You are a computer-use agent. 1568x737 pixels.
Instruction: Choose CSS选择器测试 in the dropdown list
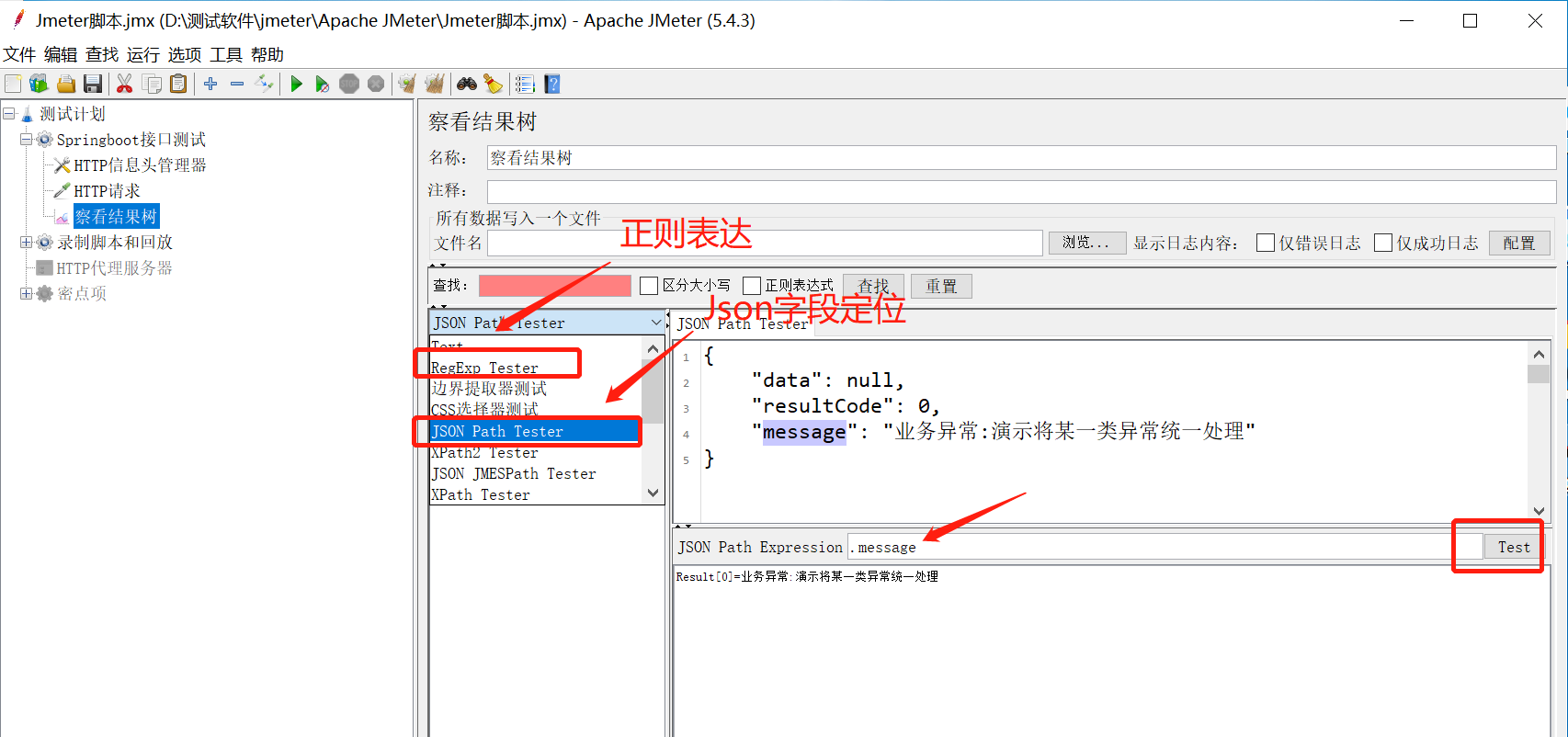485,410
